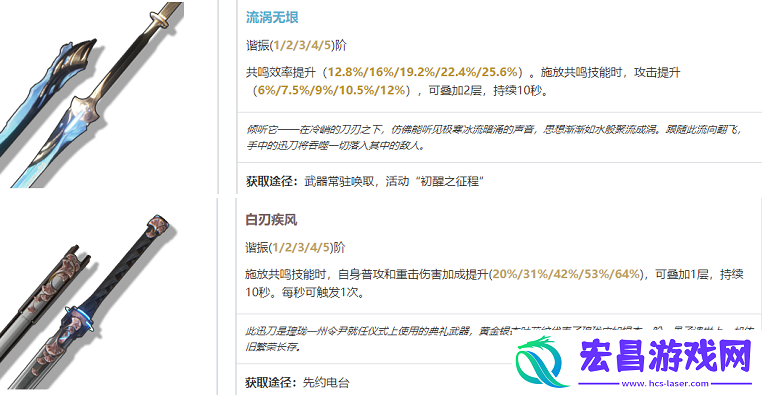Click the 流涡无垠 weapon title

pos(272,17)
